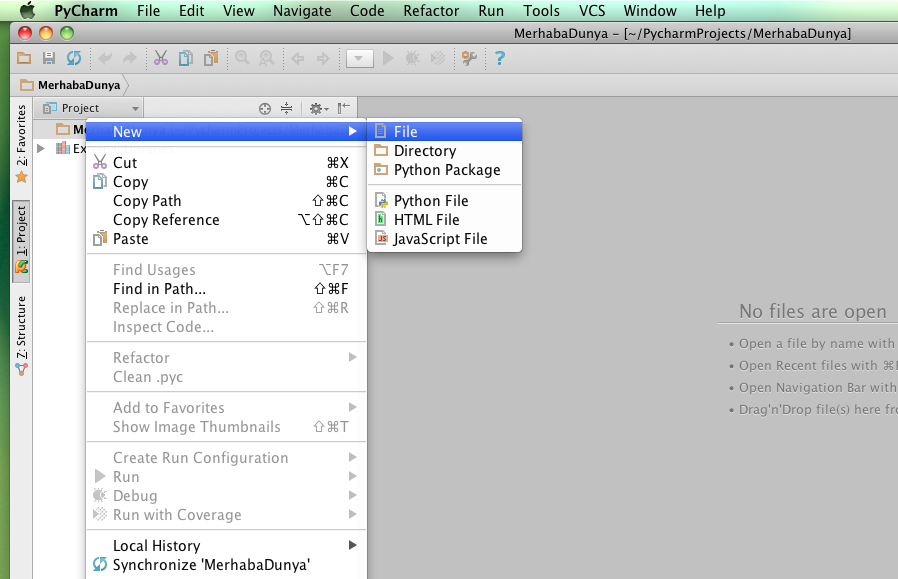This screenshot has height=579, width=898.
Task: Click New in the context menu
Action: tap(226, 132)
